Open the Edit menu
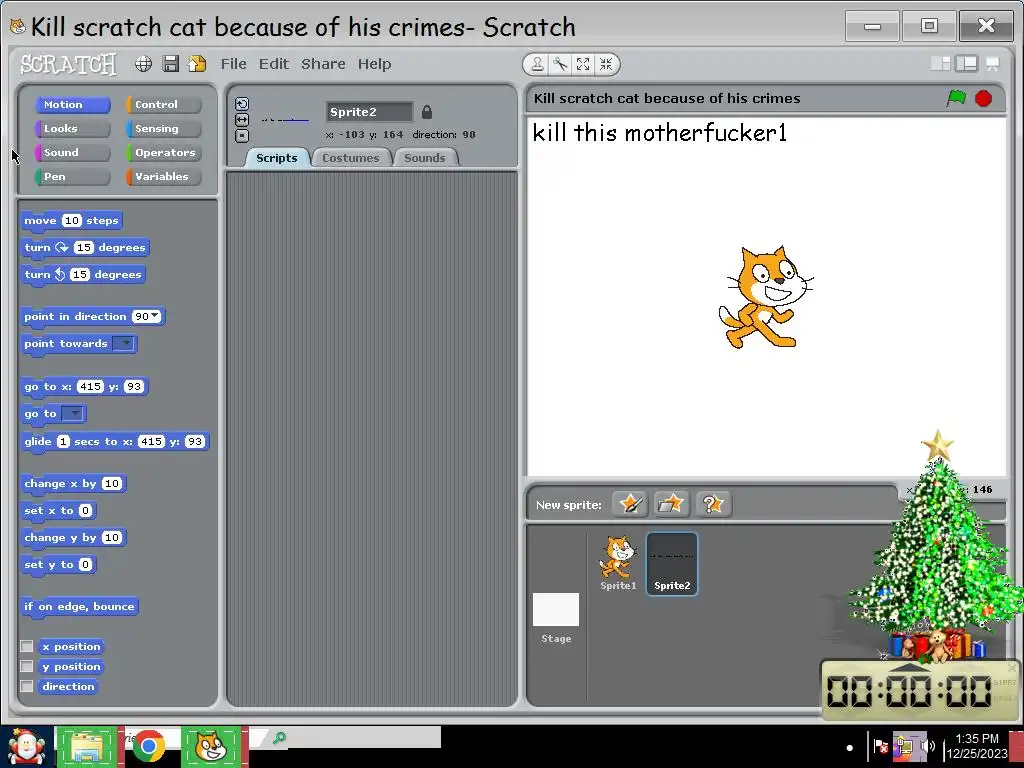This screenshot has height=768, width=1024. point(274,63)
